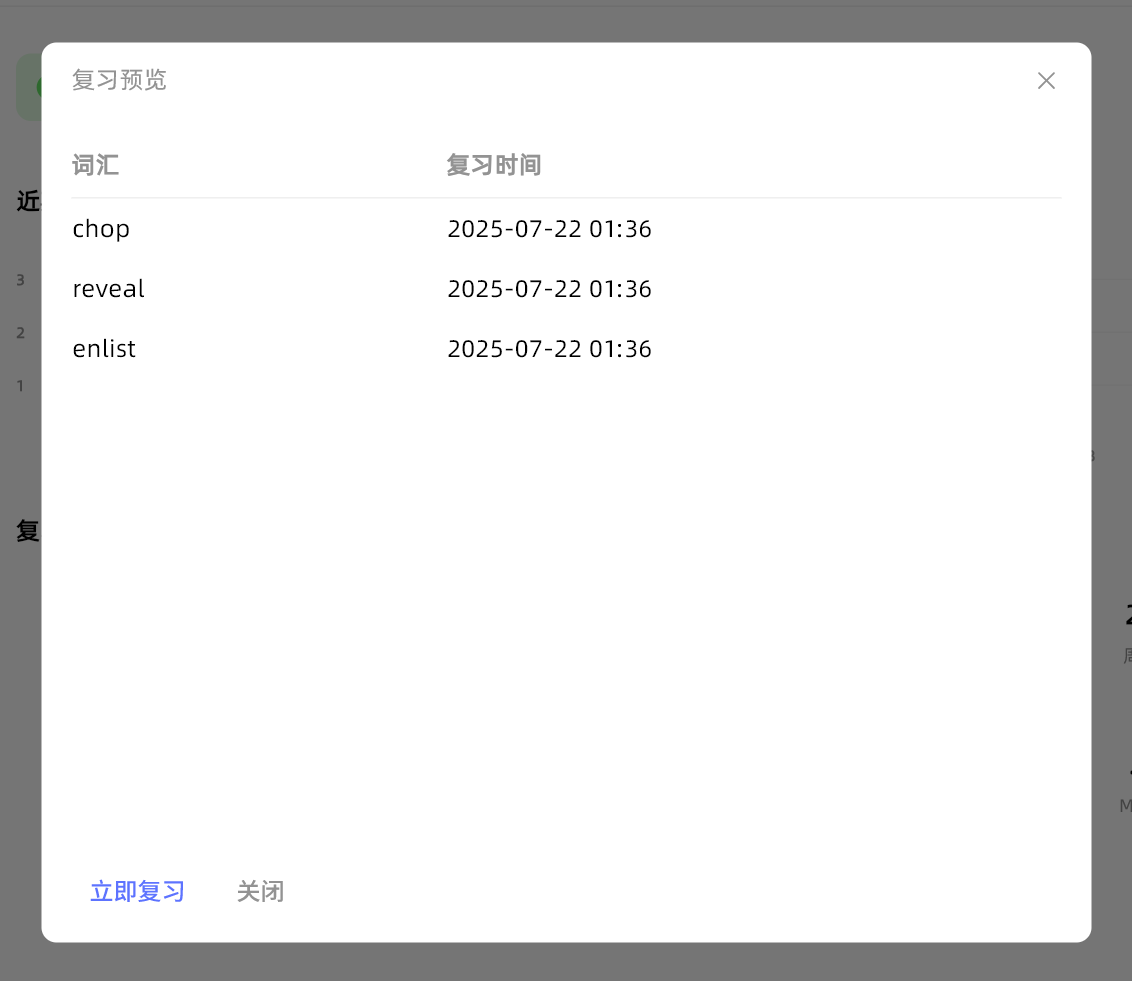The image size is (1132, 981).
Task: Click the 复习时间 column header
Action: pos(493,165)
